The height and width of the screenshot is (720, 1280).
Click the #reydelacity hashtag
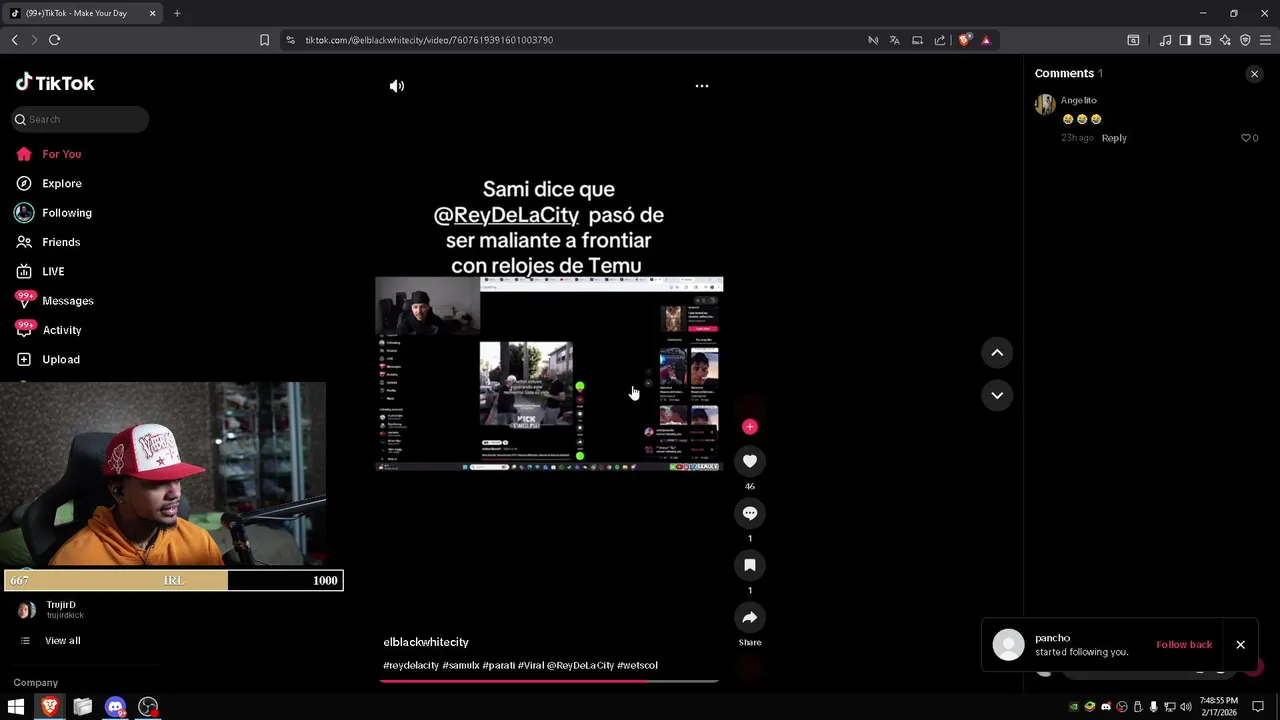tap(411, 666)
